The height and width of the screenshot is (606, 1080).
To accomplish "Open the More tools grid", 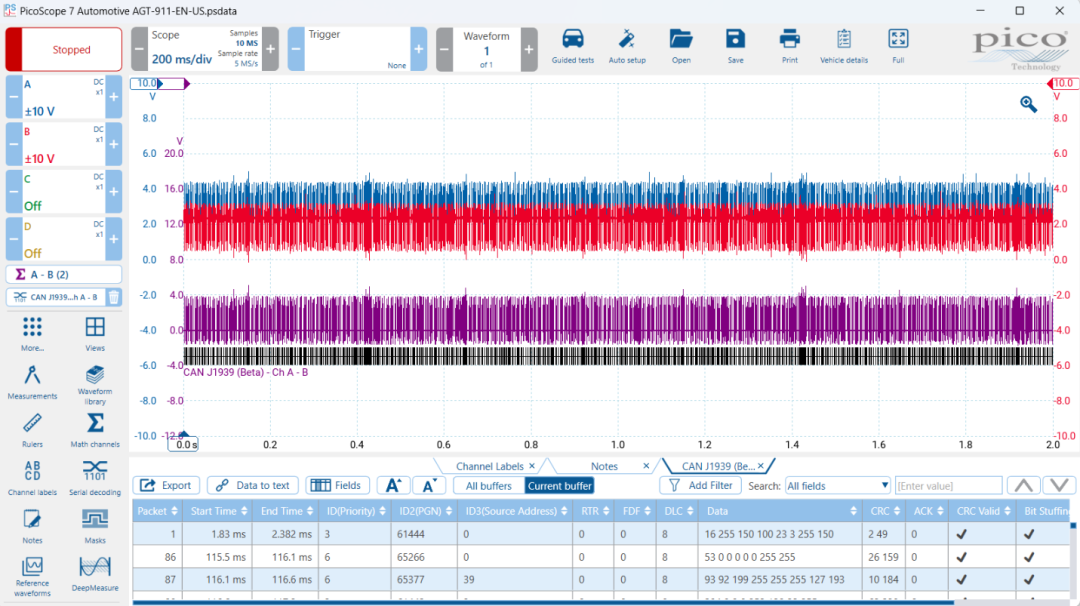I will coord(32,335).
